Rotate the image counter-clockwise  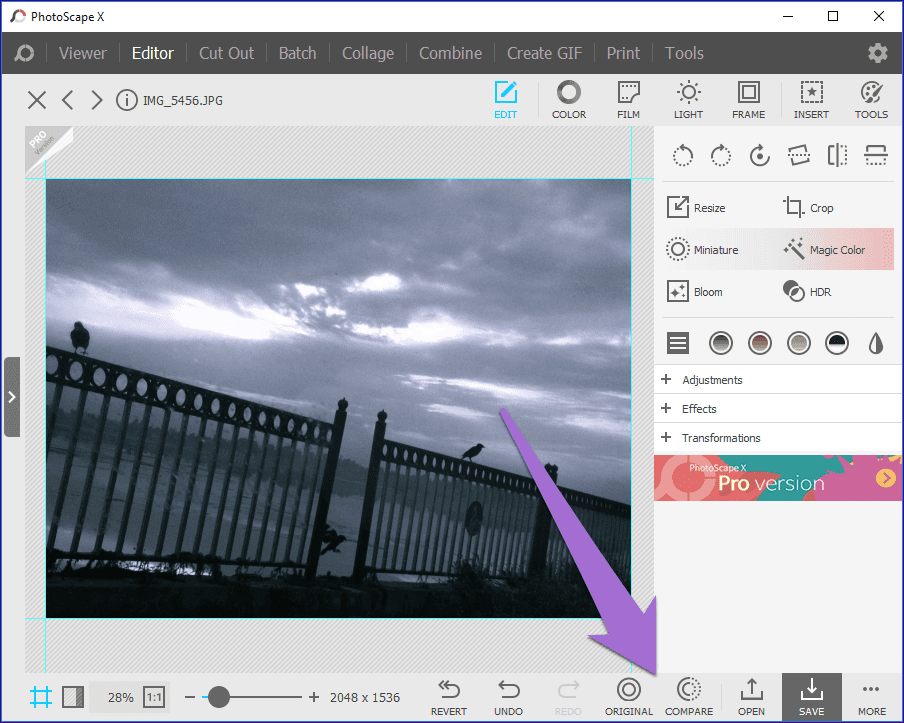[683, 155]
